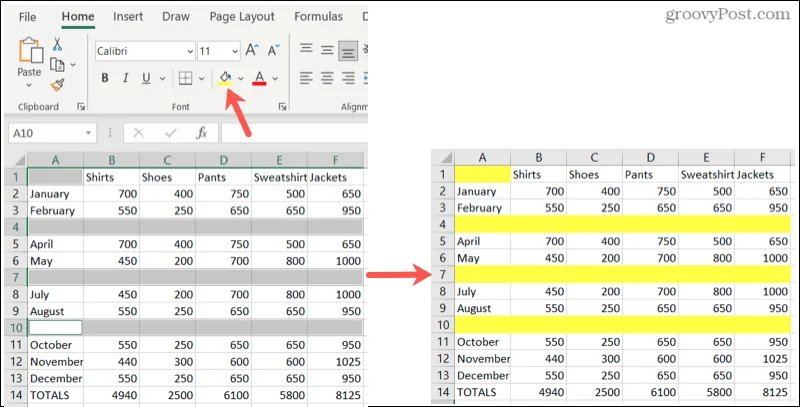Screen dimensions: 800x407
Task: Switch to the Page Layout tab
Action: [242, 17]
